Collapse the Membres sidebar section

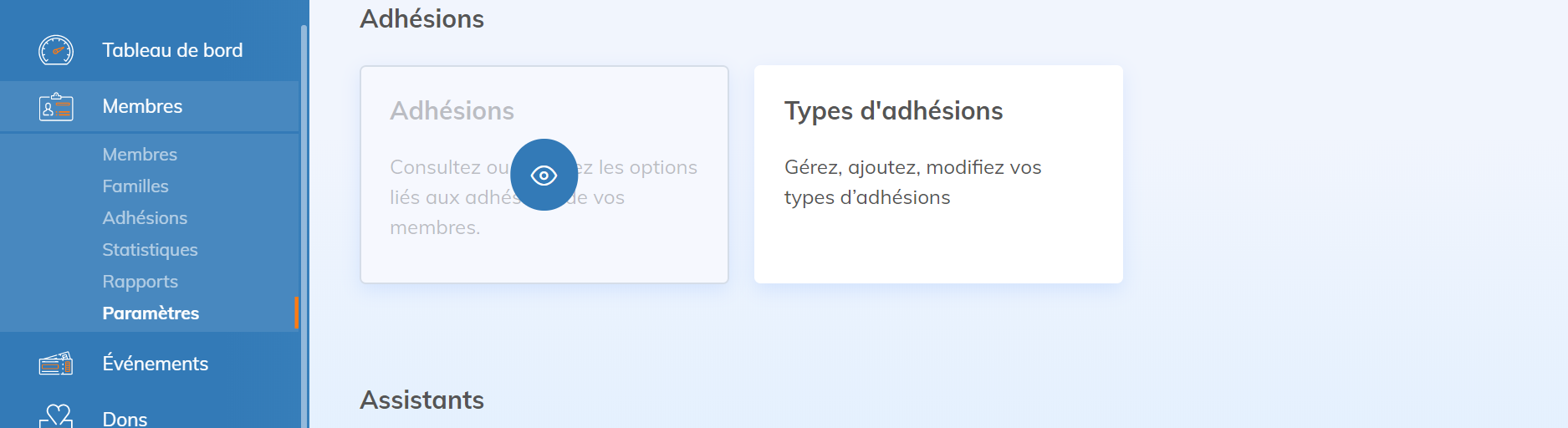142,106
